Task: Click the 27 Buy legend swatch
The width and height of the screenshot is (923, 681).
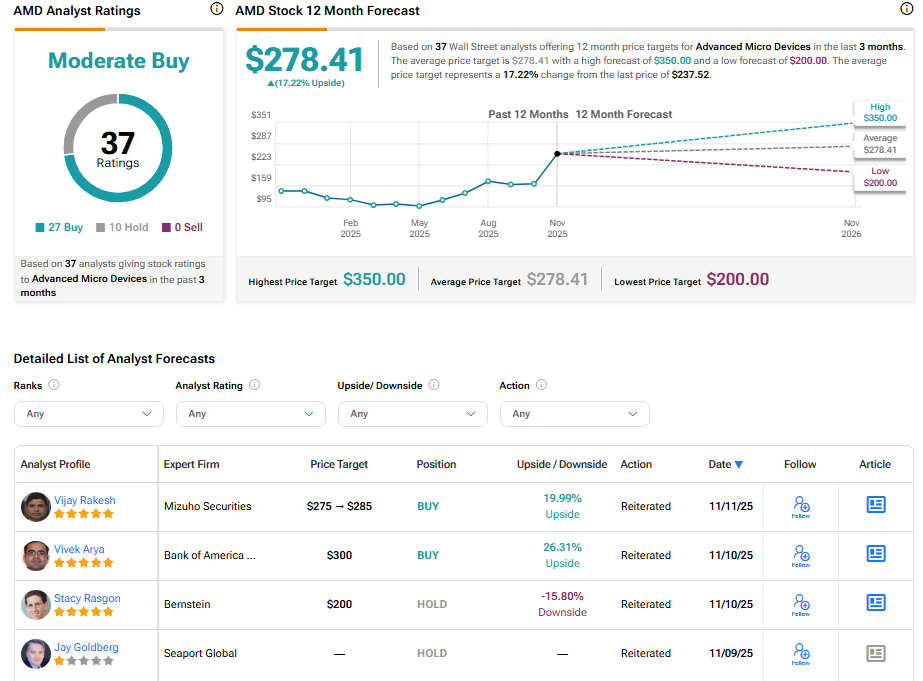Action: coord(40,228)
